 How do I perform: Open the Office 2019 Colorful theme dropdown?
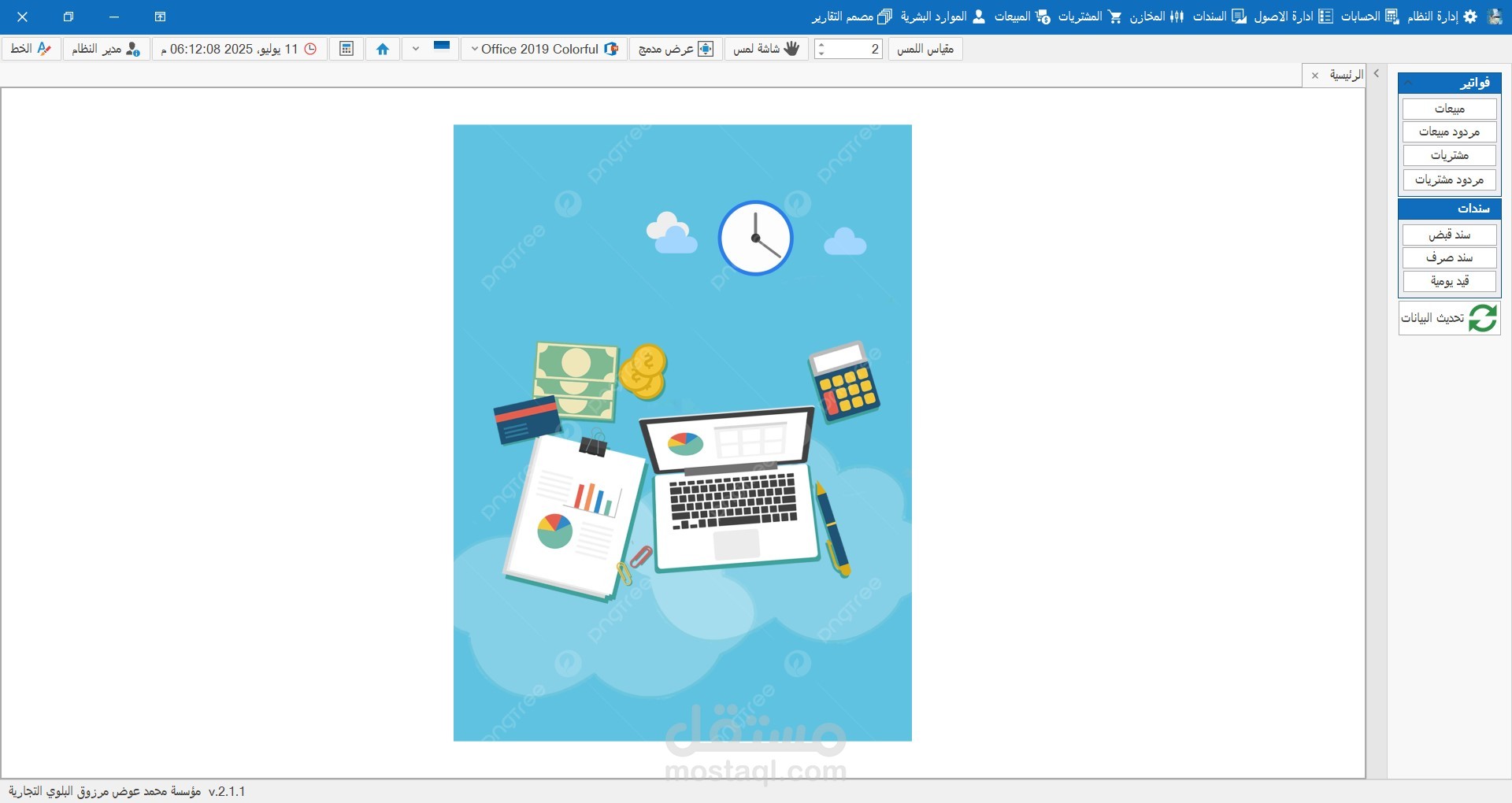tap(544, 49)
